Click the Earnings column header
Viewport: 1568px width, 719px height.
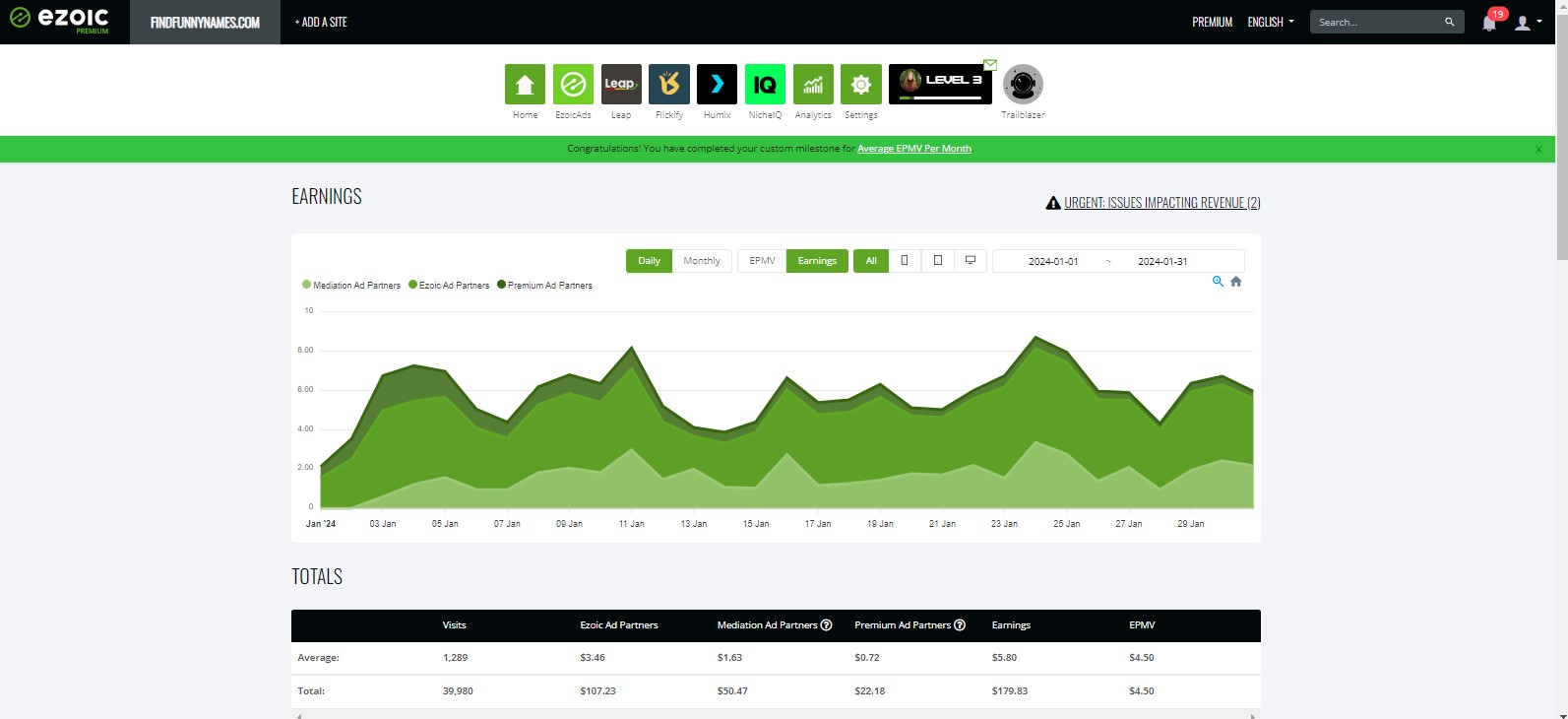(1011, 625)
